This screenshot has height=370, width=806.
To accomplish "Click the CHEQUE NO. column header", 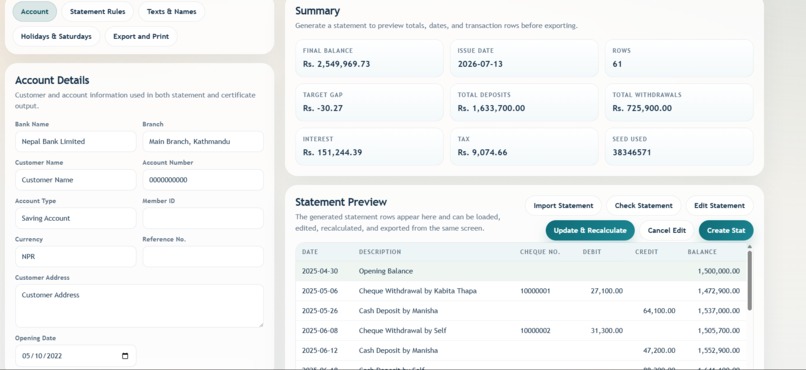I will pos(540,252).
